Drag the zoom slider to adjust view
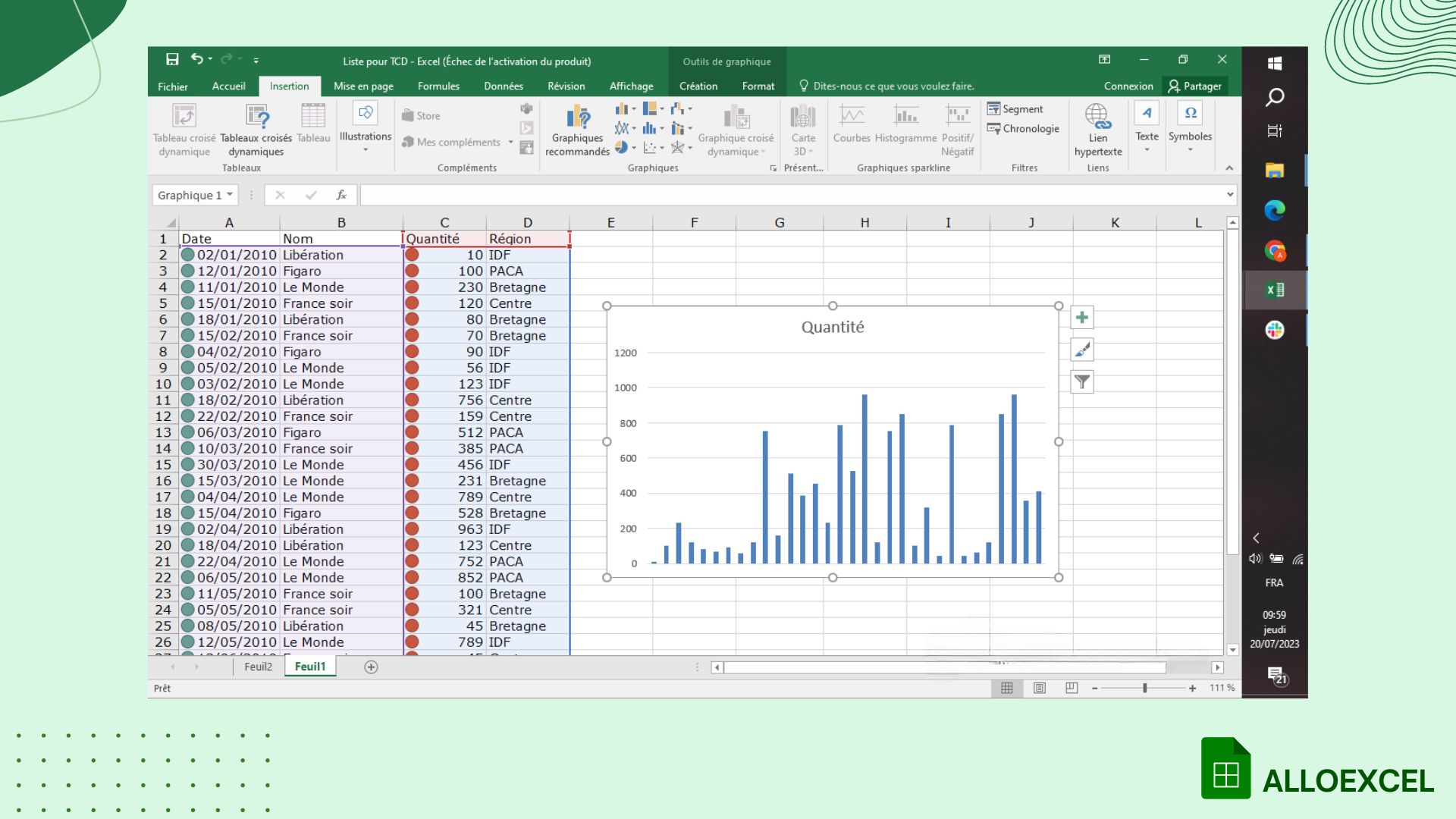 [x=1145, y=688]
